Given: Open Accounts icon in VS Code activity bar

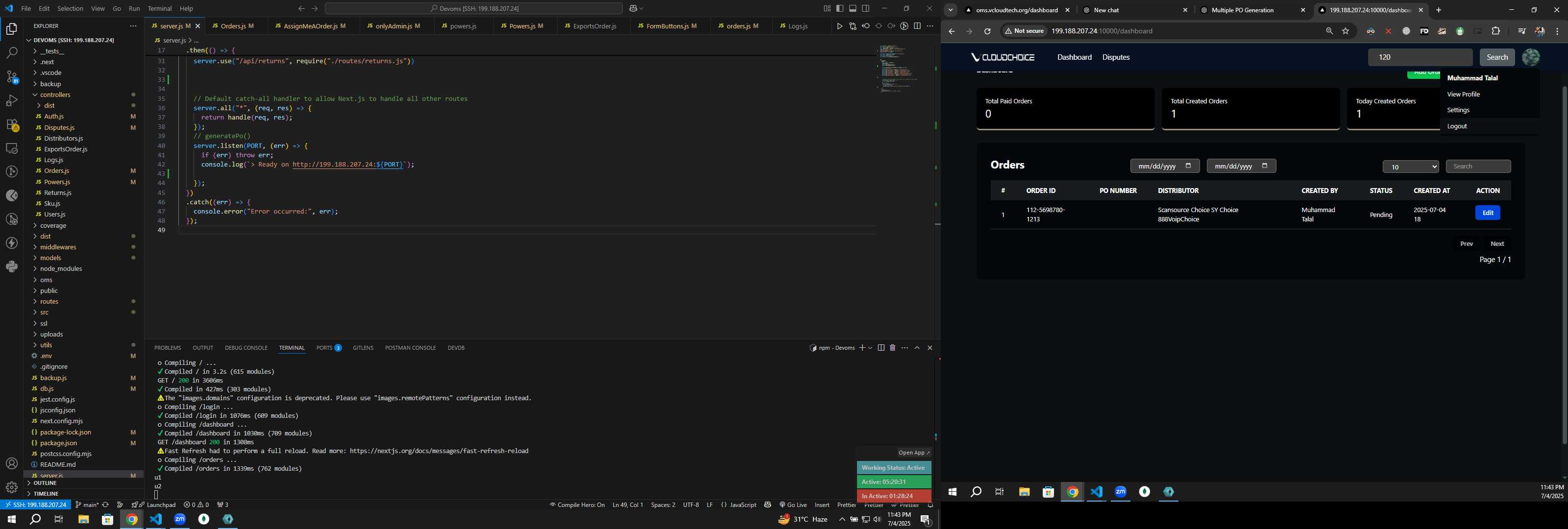Looking at the screenshot, I should [x=12, y=464].
